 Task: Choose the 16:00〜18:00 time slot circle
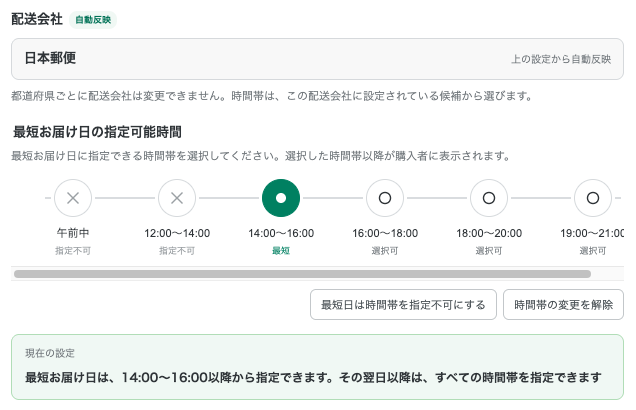coord(385,198)
